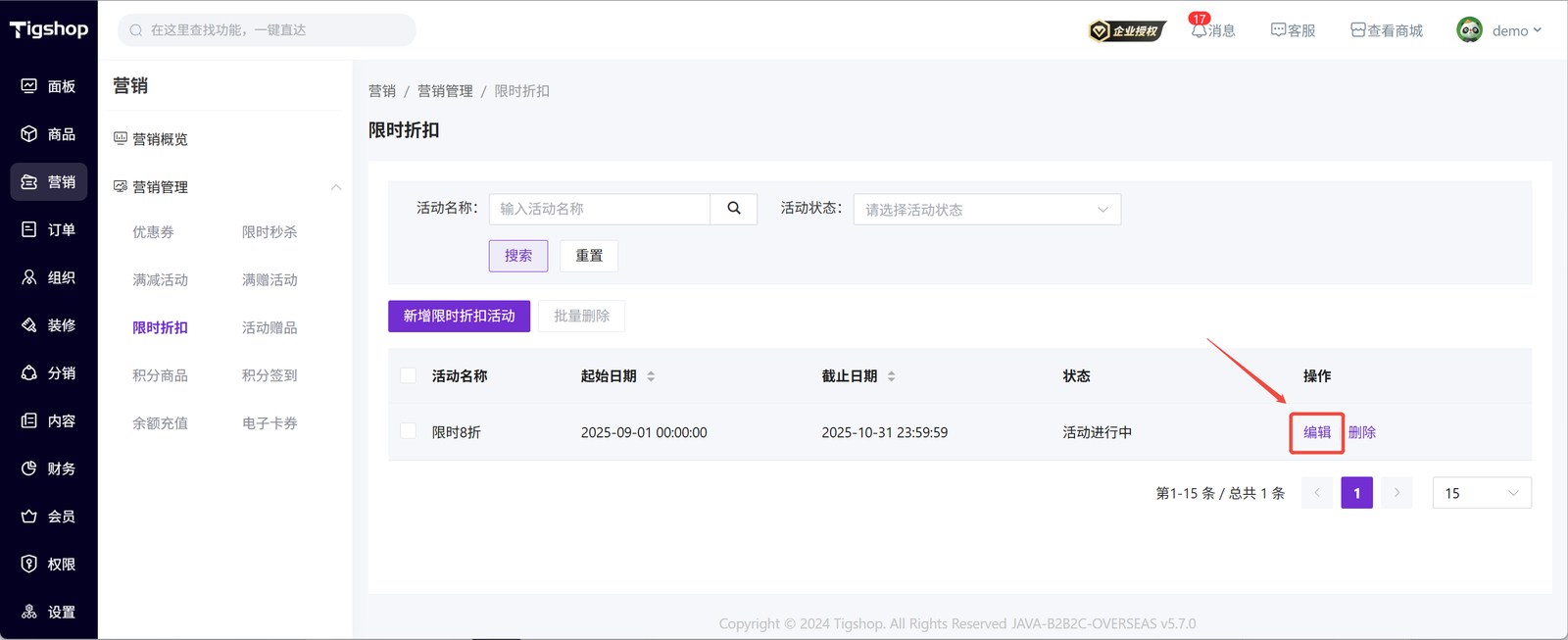Click the 企业授权 badge icon
Image resolution: width=1568 pixels, height=640 pixels.
coord(1127,31)
